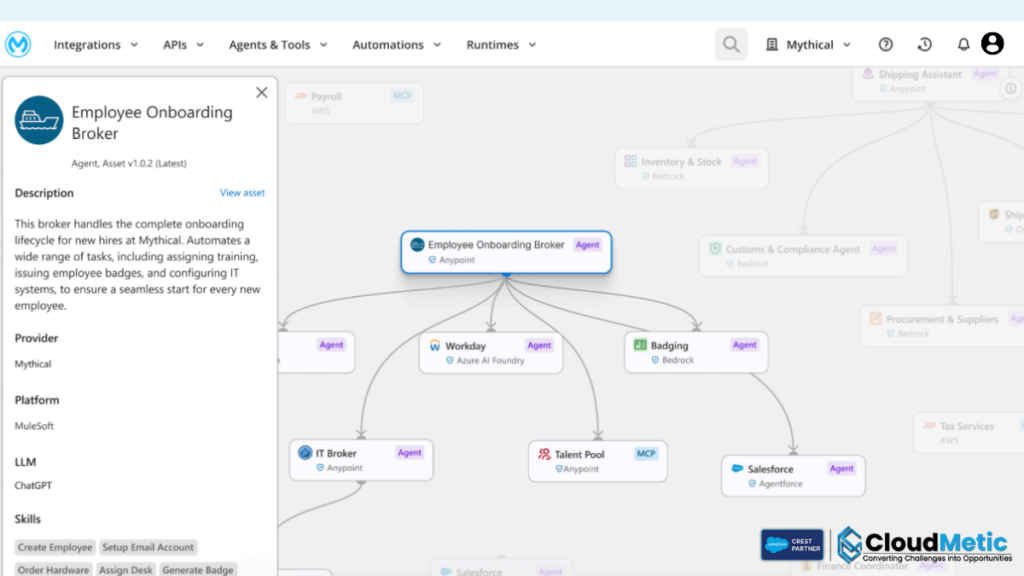Open the user profile avatar
The image size is (1024, 576).
coord(993,44)
